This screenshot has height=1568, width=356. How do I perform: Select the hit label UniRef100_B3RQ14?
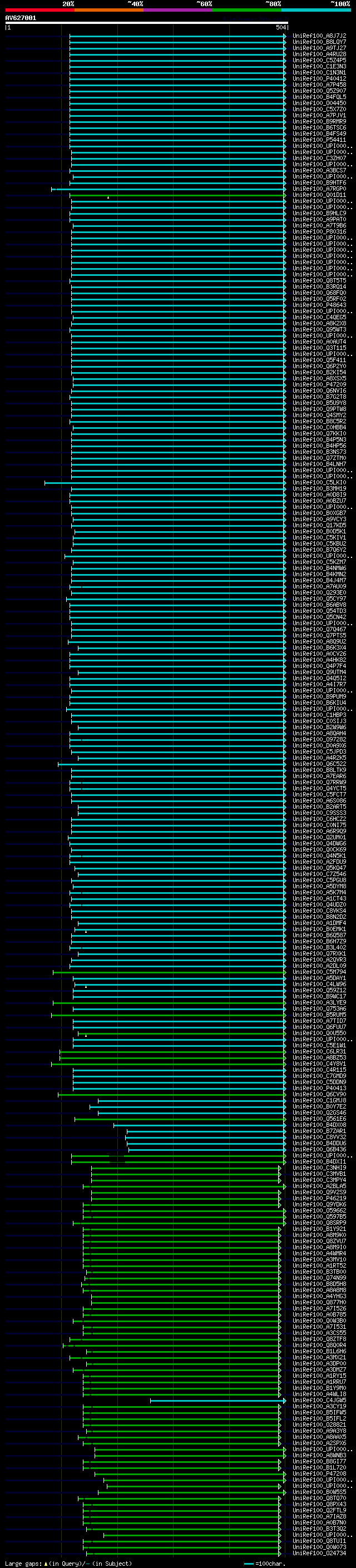[319, 286]
